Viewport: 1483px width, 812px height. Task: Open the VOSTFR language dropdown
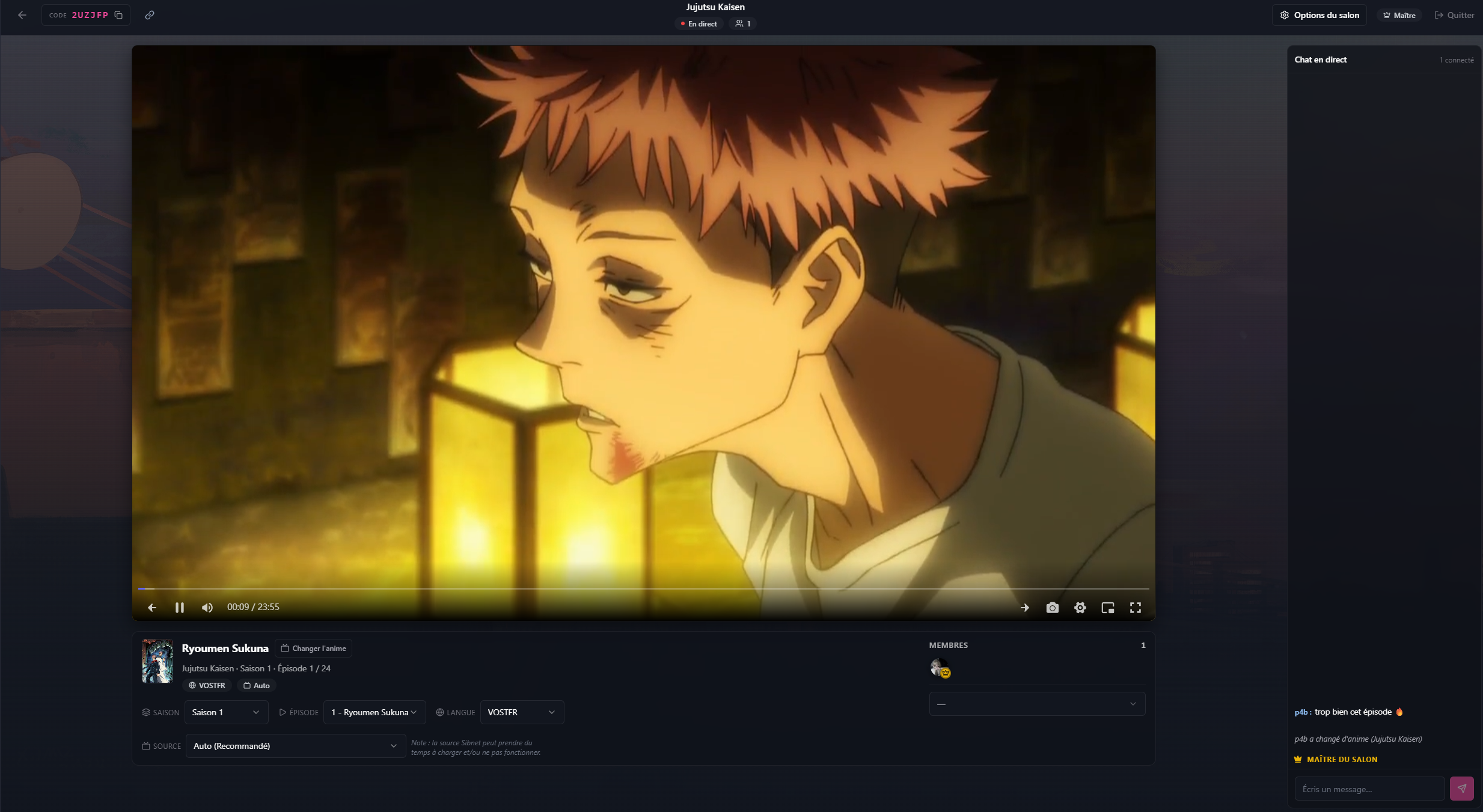521,712
